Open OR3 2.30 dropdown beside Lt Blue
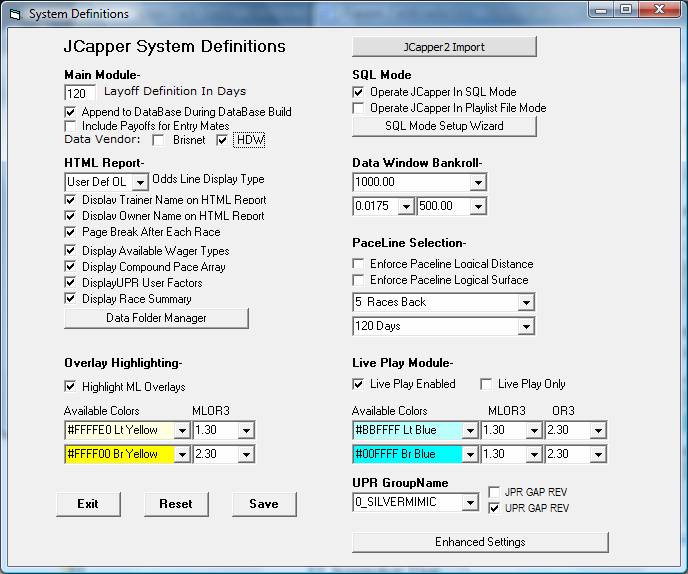Viewport: 688px width, 574px height. click(x=598, y=430)
